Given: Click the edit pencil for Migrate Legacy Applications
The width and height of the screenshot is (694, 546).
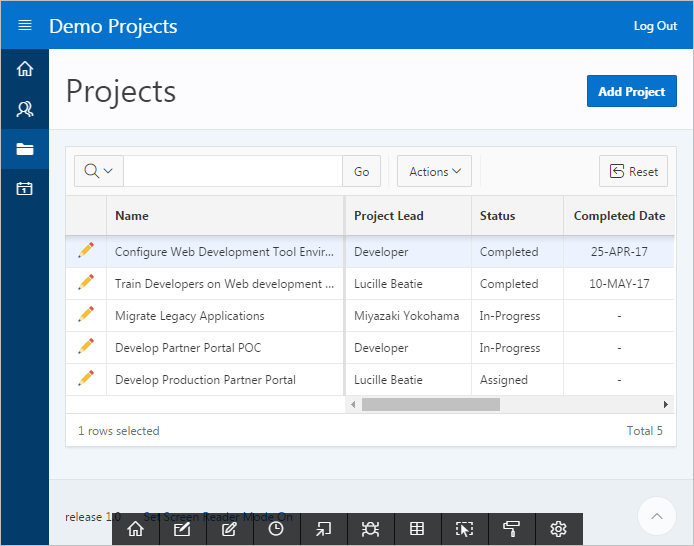Looking at the screenshot, I should pos(86,316).
